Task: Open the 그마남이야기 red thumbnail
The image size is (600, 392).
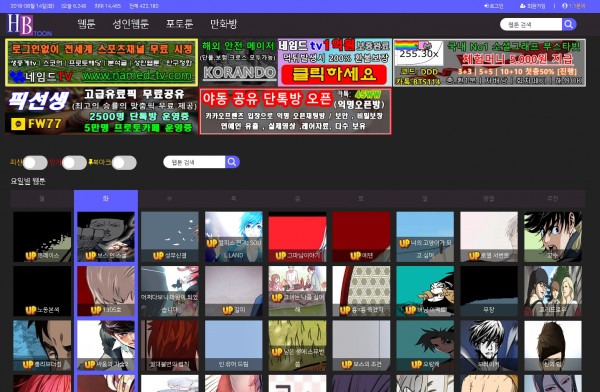Action: click(298, 237)
